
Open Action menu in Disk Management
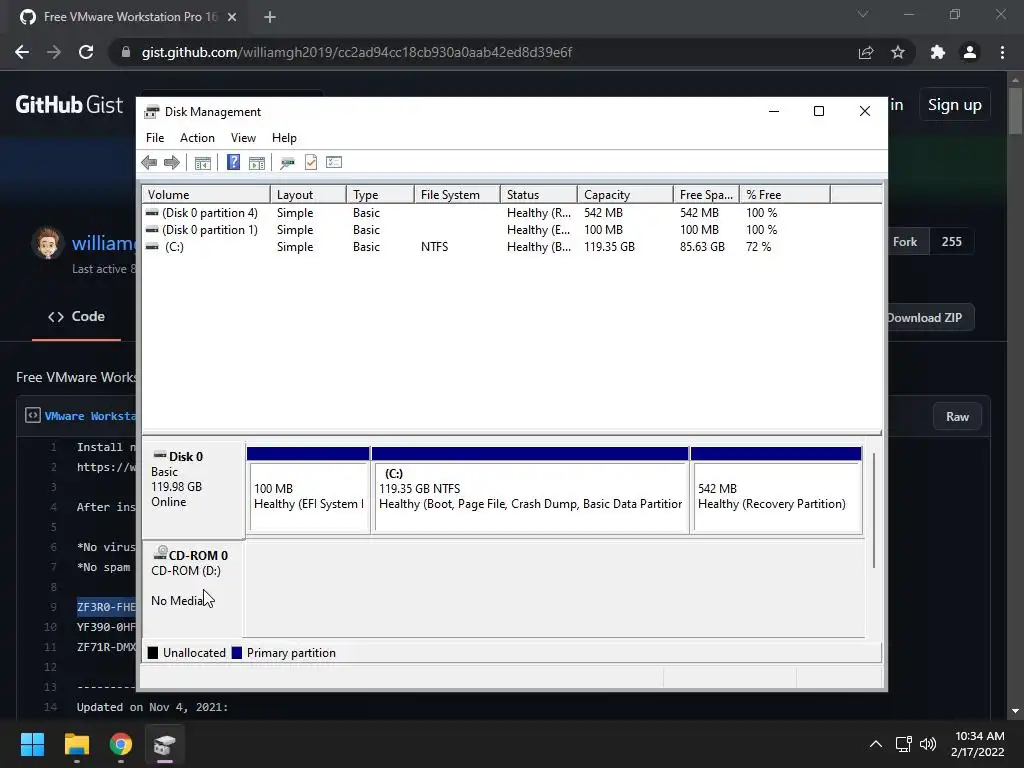197,138
